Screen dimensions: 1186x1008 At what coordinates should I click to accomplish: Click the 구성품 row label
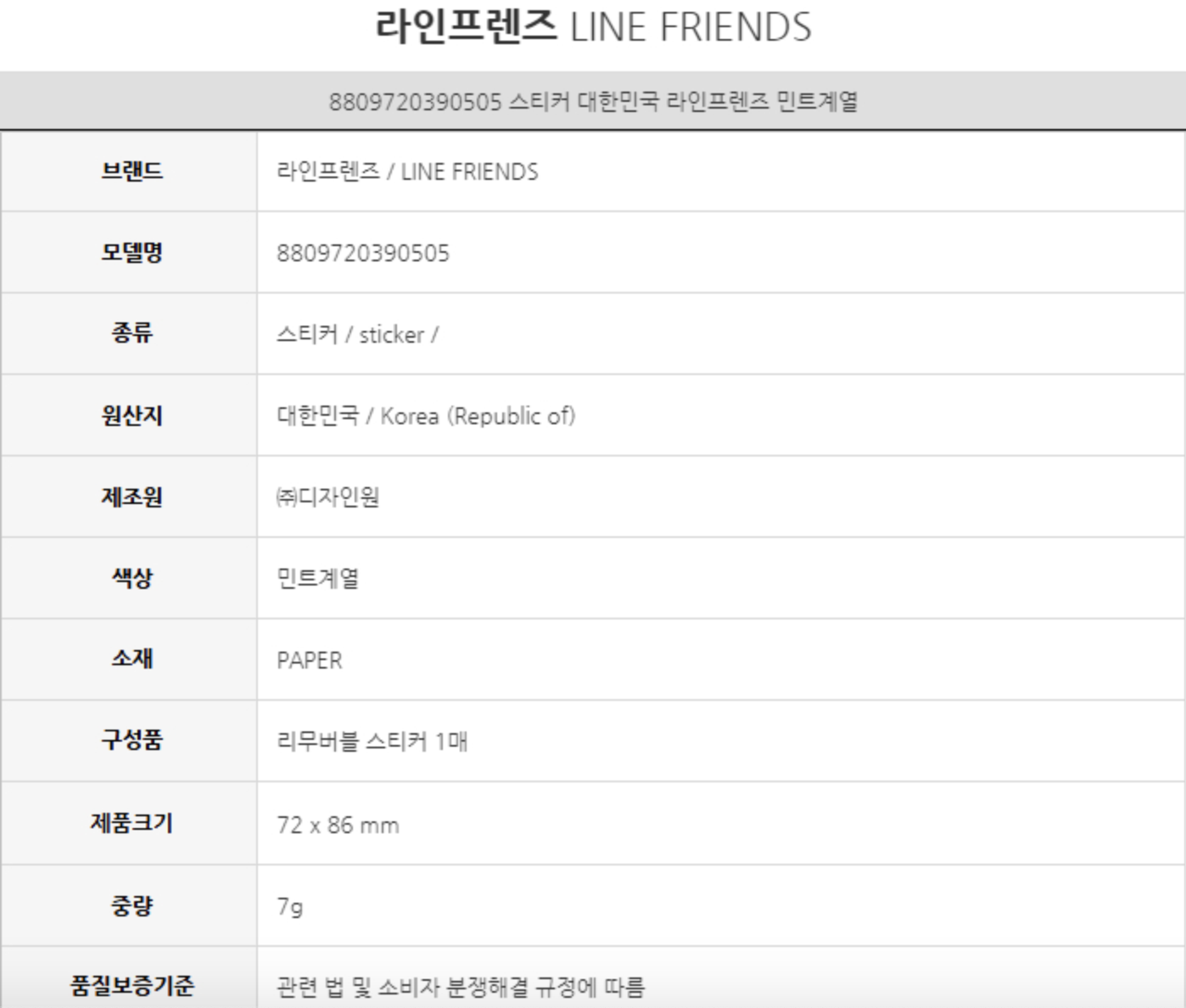pos(131,740)
